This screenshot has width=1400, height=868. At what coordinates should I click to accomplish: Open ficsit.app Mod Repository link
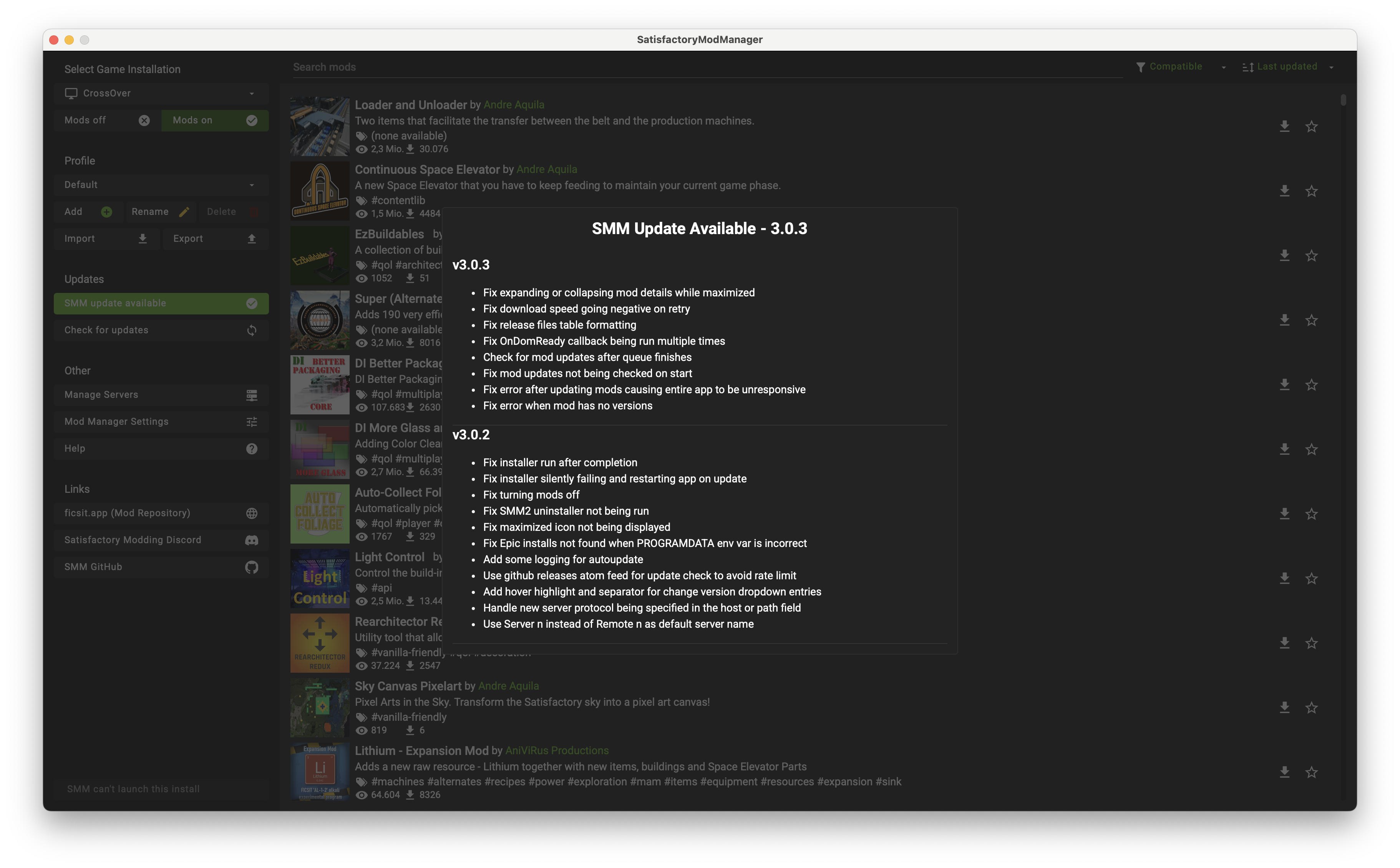click(161, 513)
